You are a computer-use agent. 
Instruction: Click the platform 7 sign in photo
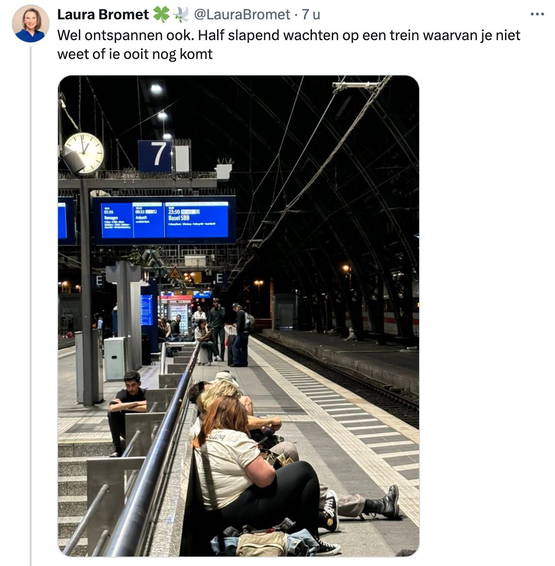155,156
